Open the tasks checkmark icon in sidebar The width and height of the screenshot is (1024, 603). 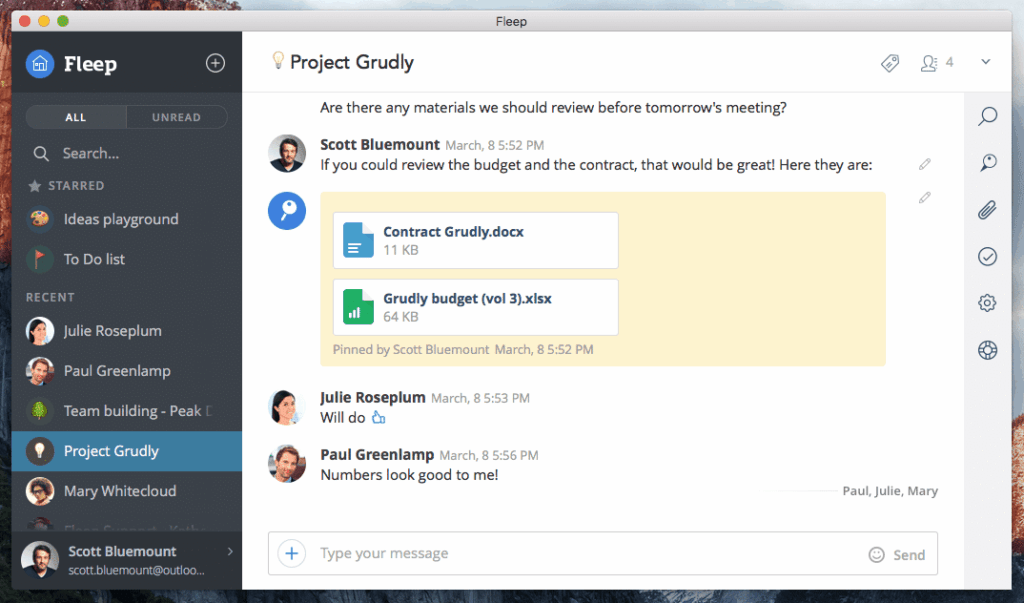pyautogui.click(x=987, y=256)
